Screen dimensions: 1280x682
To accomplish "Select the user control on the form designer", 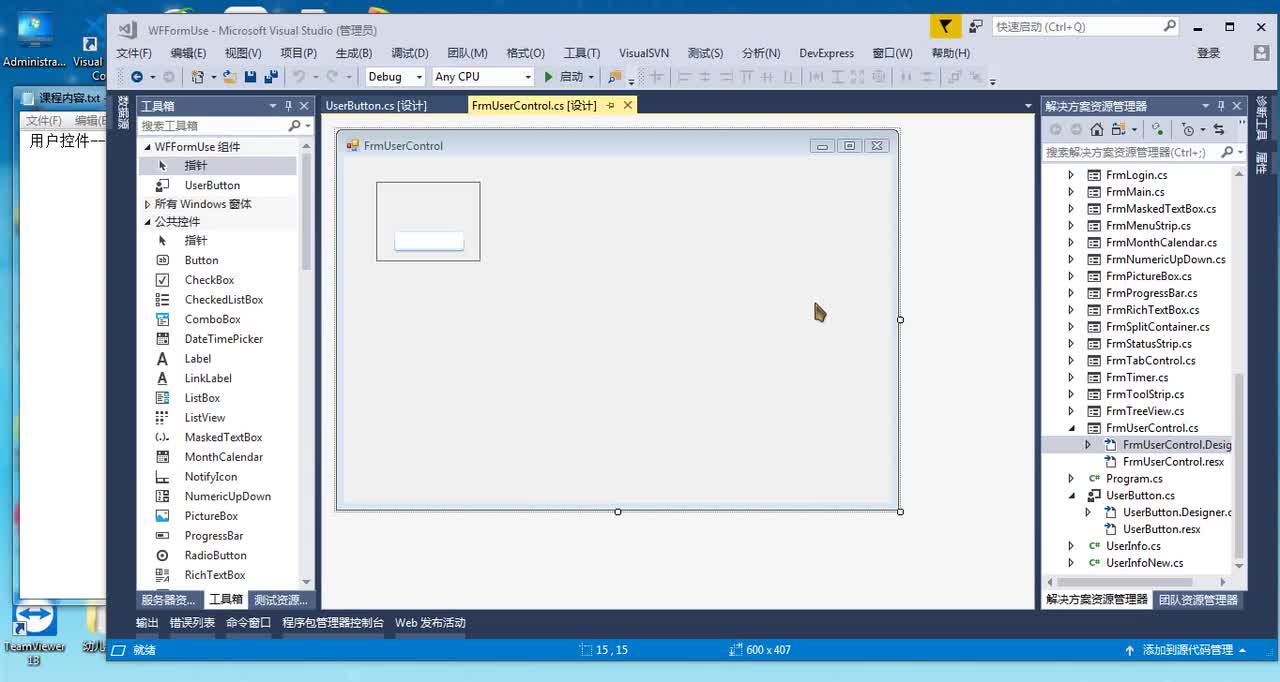I will pyautogui.click(x=428, y=221).
